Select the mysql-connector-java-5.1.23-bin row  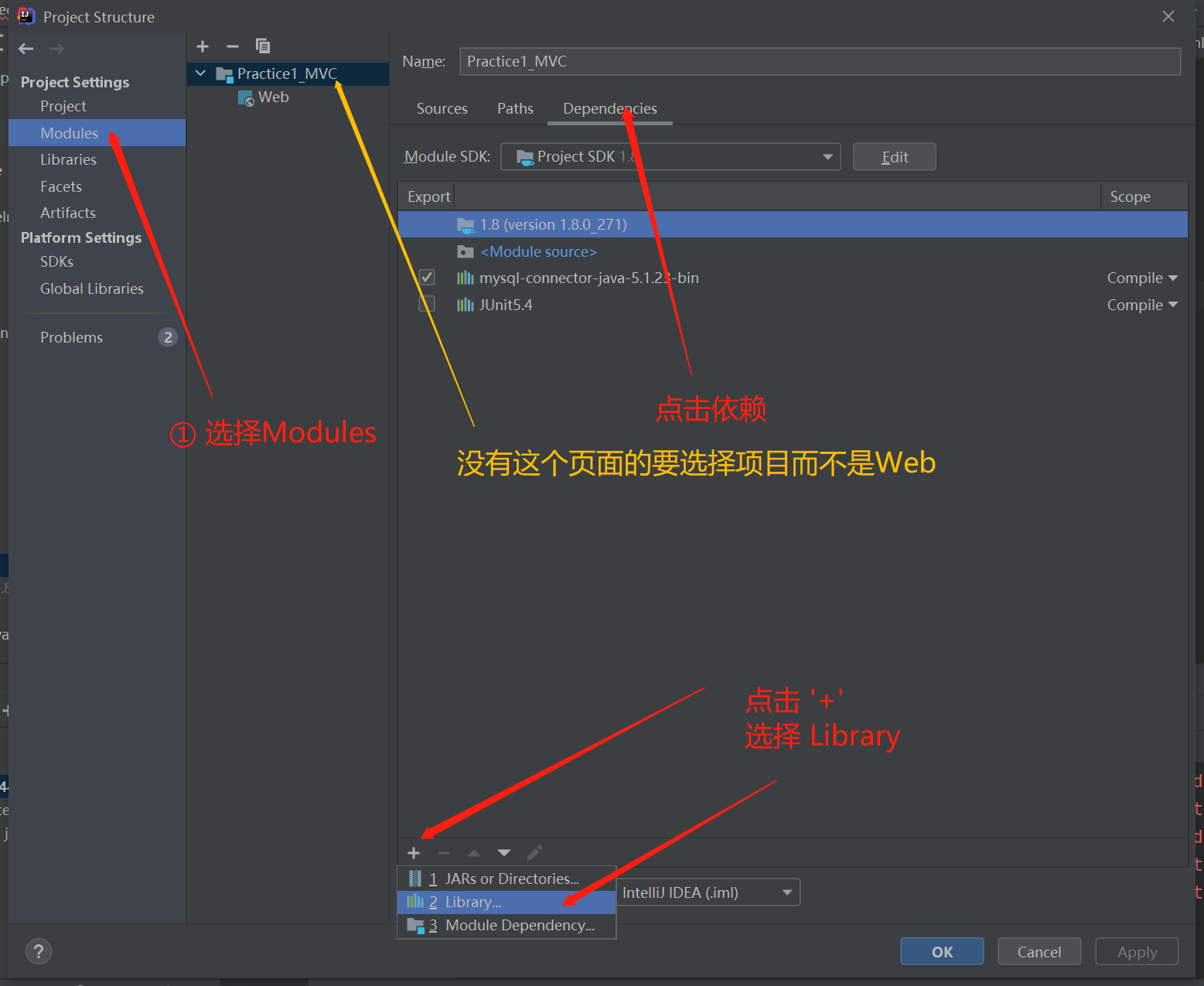coord(793,278)
